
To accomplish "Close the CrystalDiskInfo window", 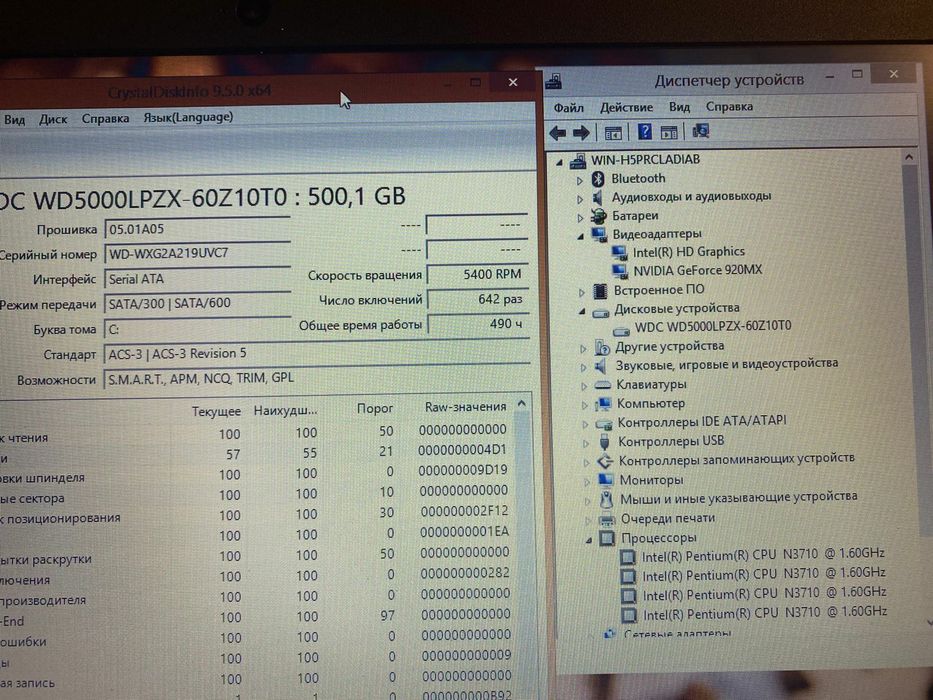I will pyautogui.click(x=513, y=83).
